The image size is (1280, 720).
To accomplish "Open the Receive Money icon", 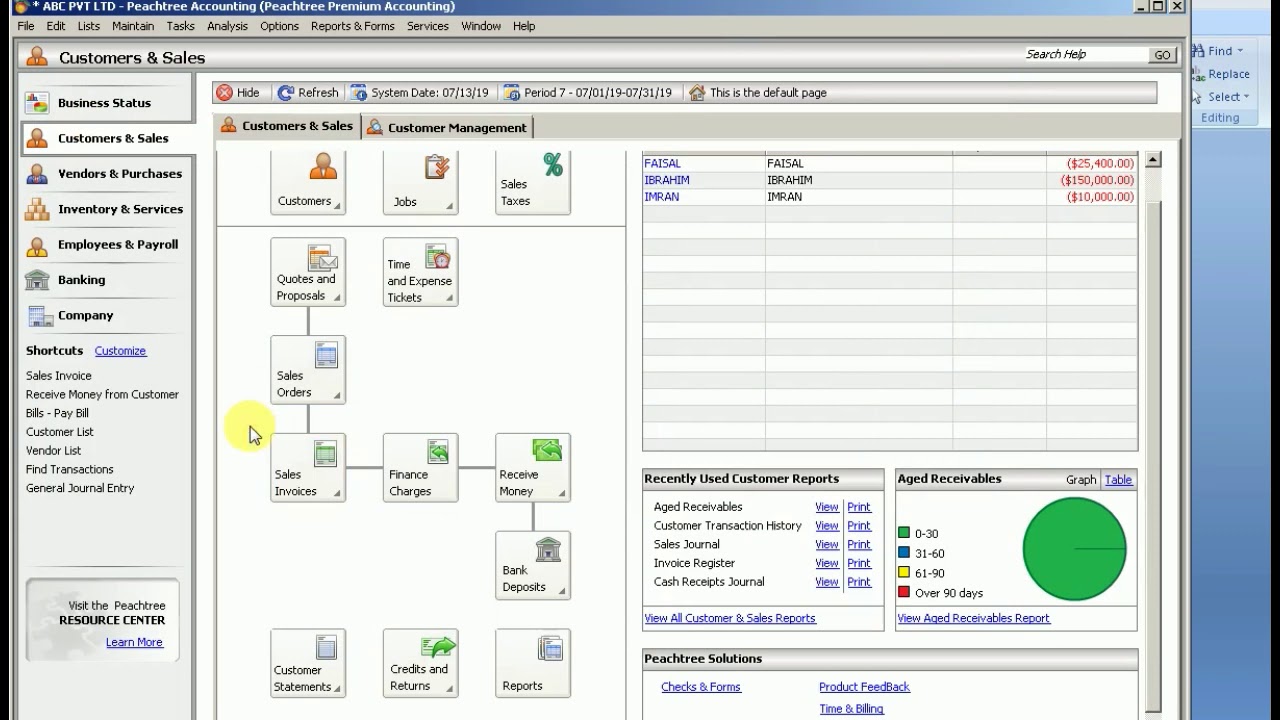I will click(533, 468).
